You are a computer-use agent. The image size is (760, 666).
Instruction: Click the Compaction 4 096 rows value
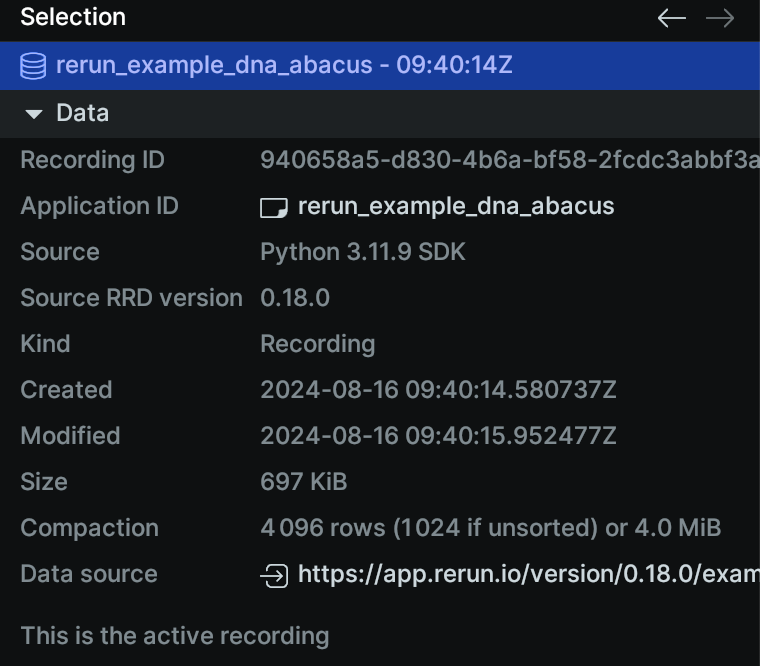[x=490, y=528]
